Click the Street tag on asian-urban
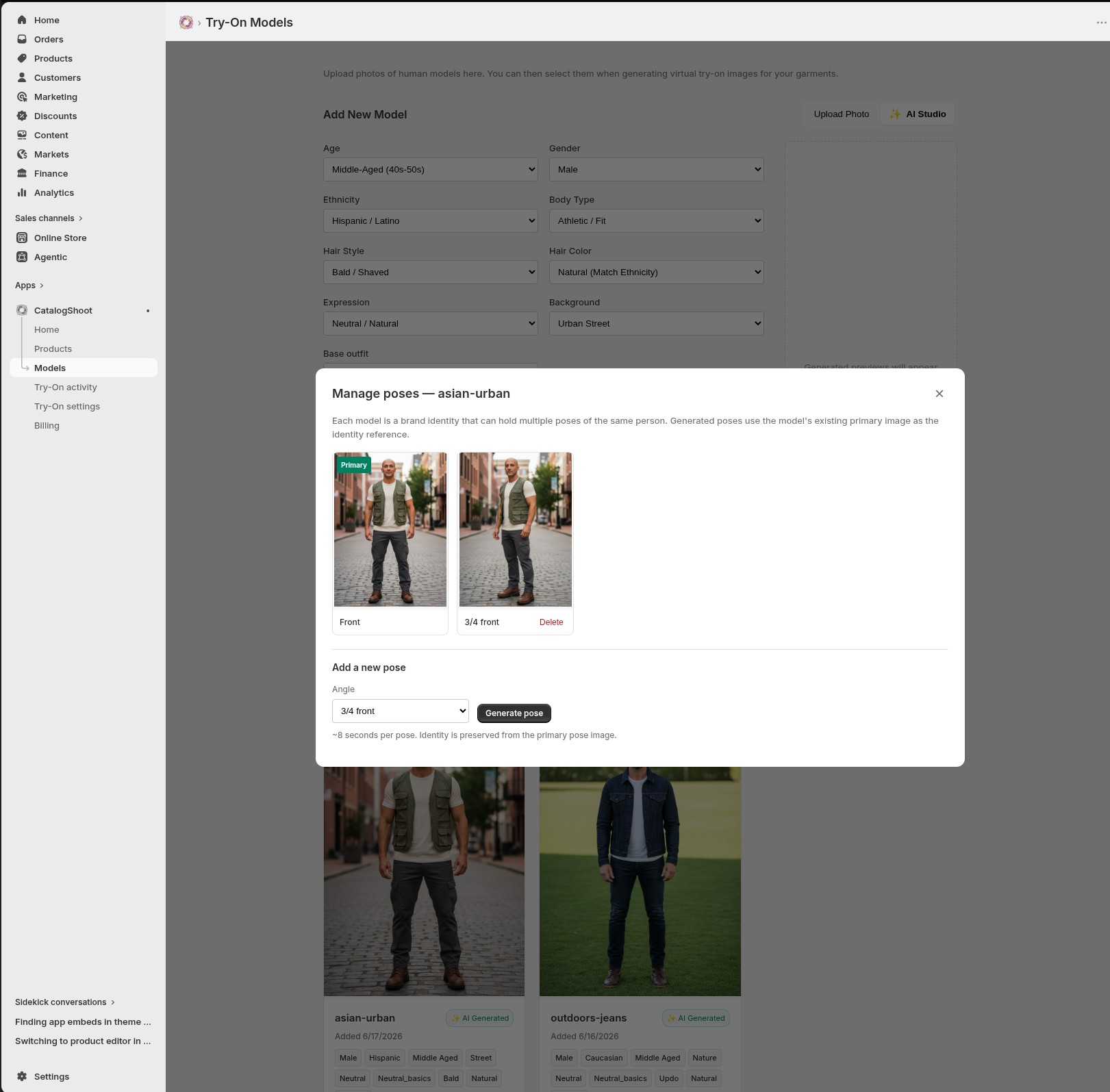The image size is (1110, 1092). pyautogui.click(x=481, y=1058)
